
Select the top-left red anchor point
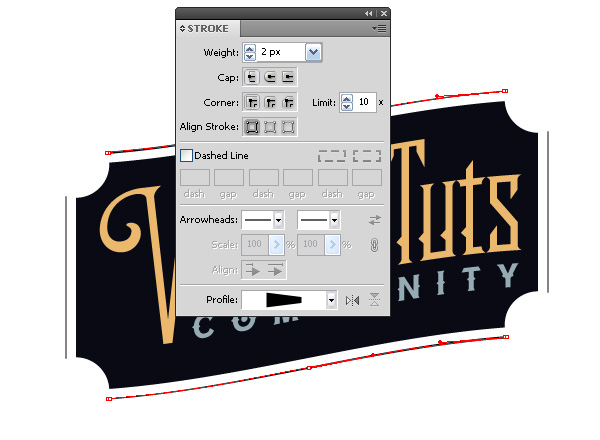pyautogui.click(x=108, y=153)
